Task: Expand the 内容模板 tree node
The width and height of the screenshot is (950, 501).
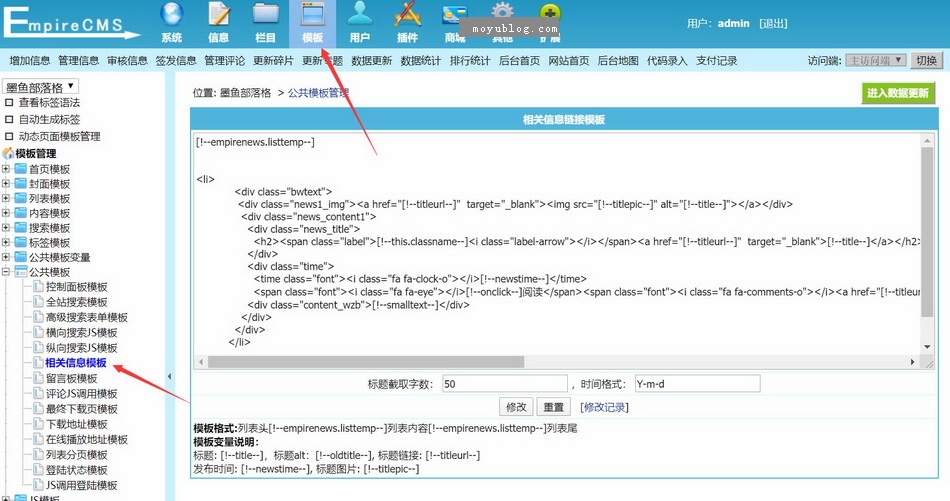Action: [x=5, y=213]
